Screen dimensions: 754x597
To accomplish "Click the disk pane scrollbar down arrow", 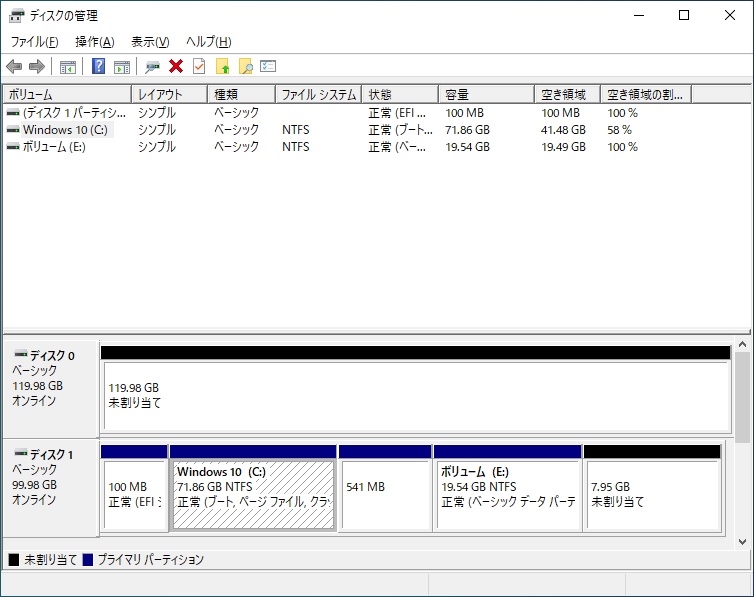I will click(x=742, y=542).
